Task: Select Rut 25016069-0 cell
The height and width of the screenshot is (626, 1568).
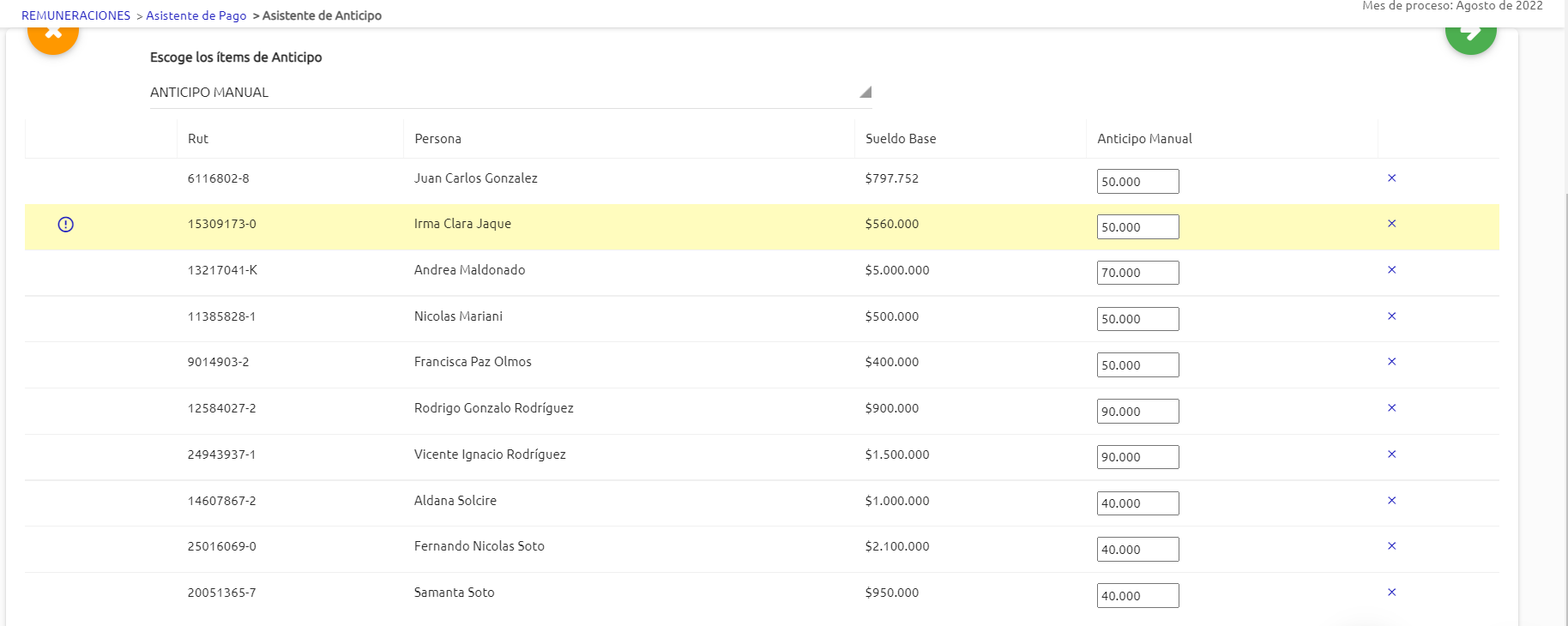Action: 221,546
